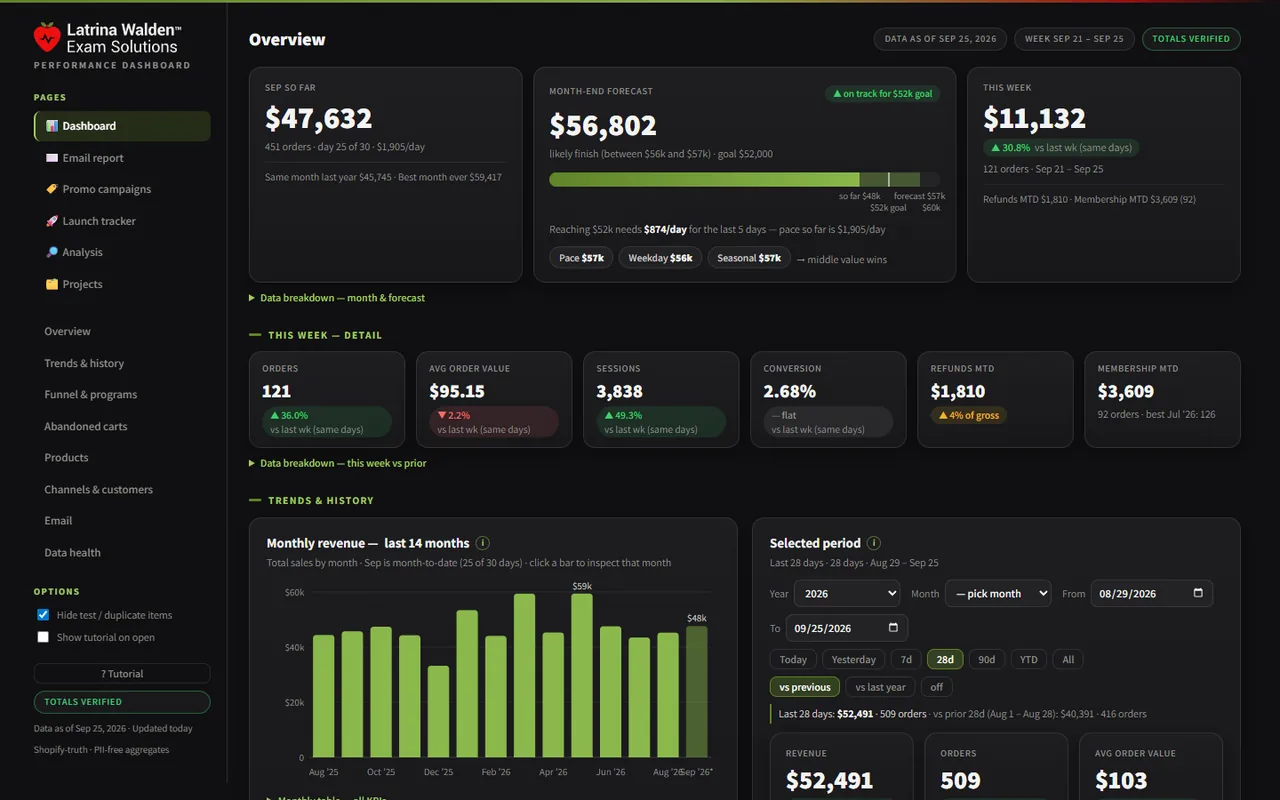The height and width of the screenshot is (800, 1280).
Task: Open the pick month dropdown
Action: pos(998,593)
